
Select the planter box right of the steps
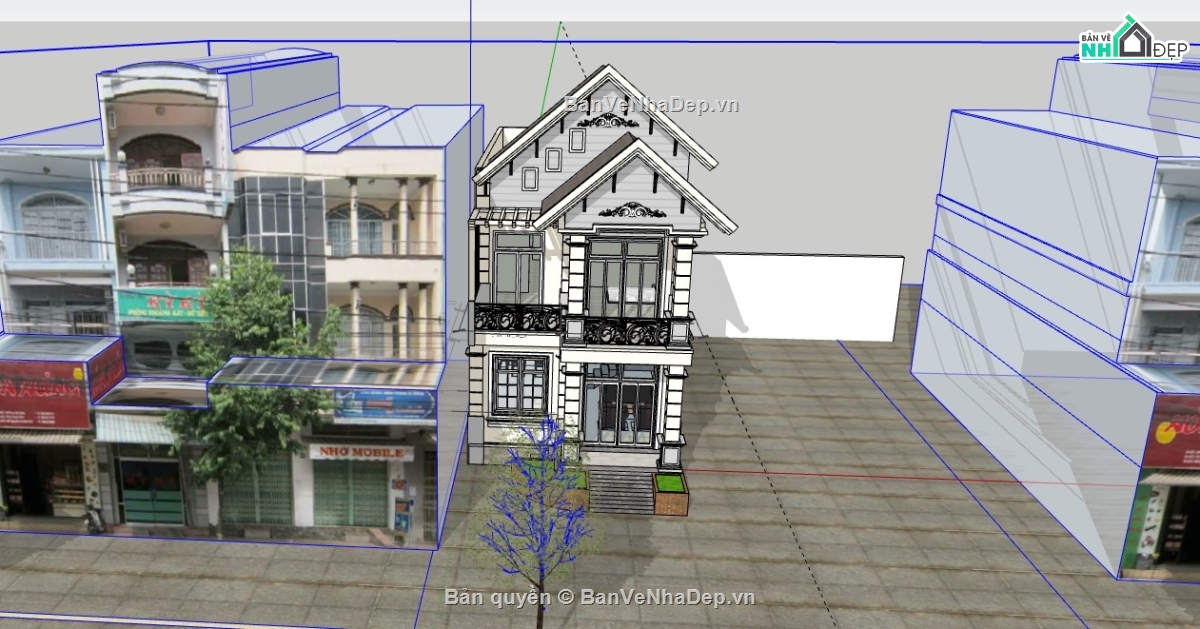click(671, 492)
